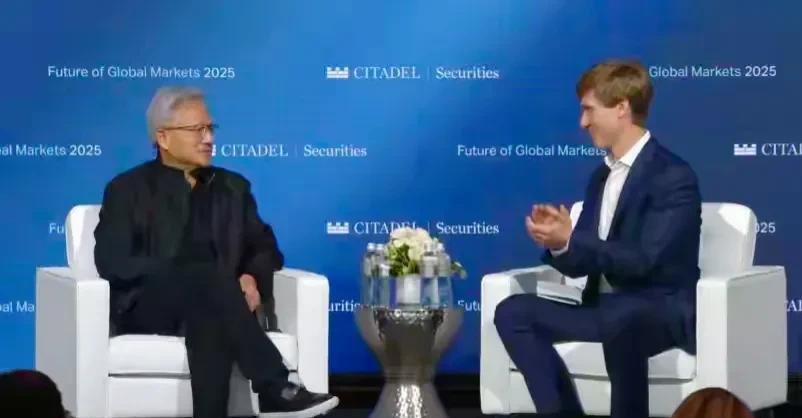Click the castle logo behind the clapping man's chair
The height and width of the screenshot is (418, 802).
[745, 149]
